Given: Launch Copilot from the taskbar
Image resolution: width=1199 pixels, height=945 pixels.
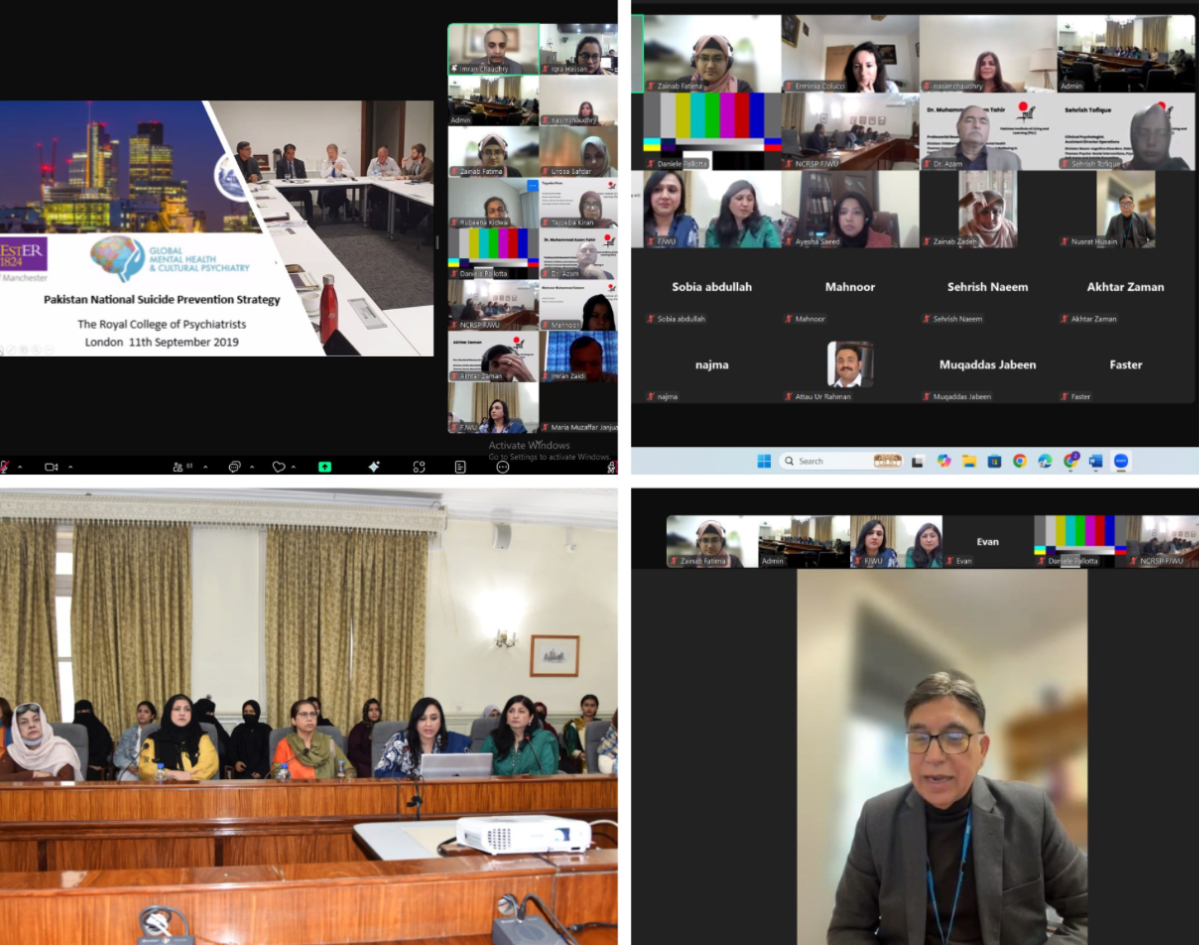Looking at the screenshot, I should (x=944, y=461).
